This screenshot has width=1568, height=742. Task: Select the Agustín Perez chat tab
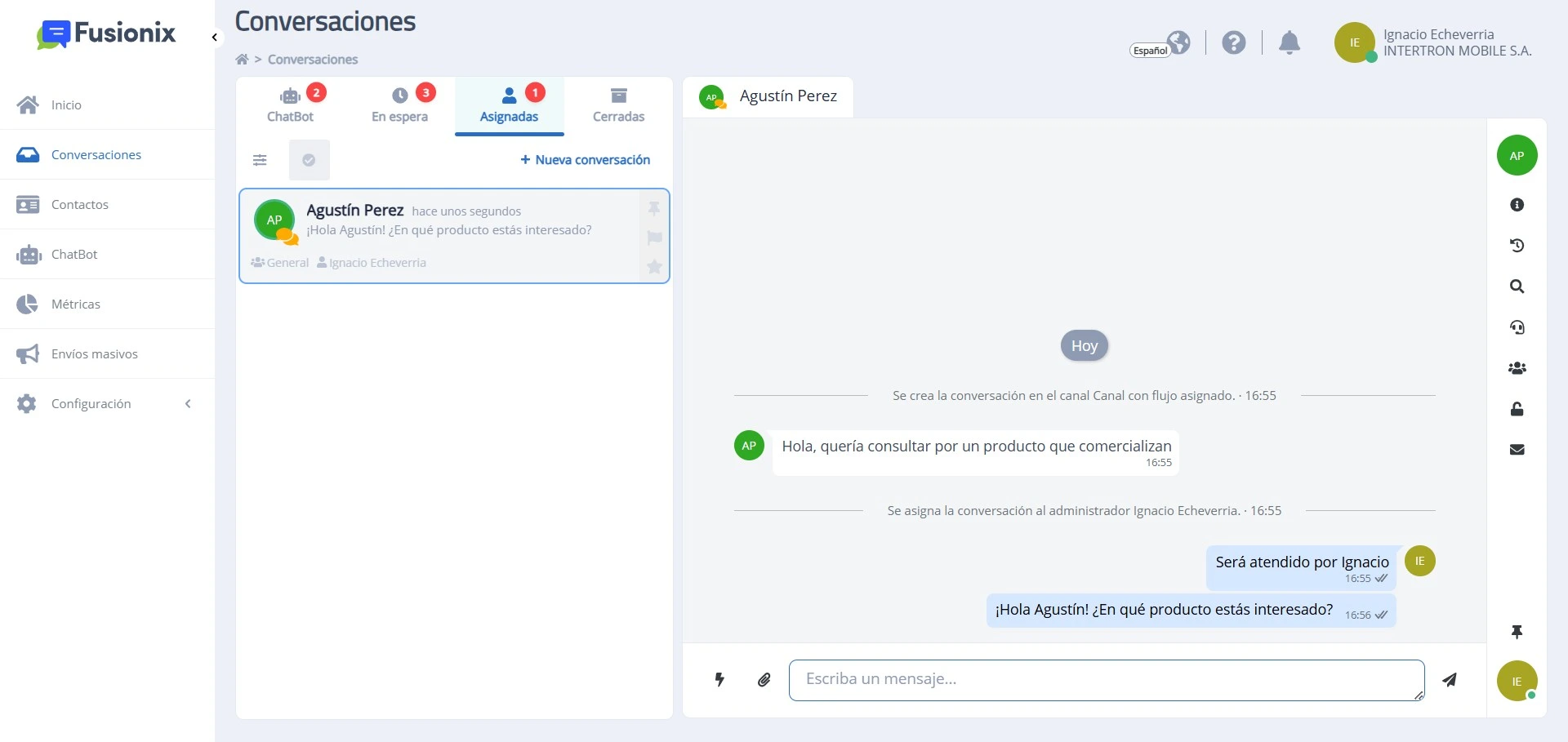[768, 97]
